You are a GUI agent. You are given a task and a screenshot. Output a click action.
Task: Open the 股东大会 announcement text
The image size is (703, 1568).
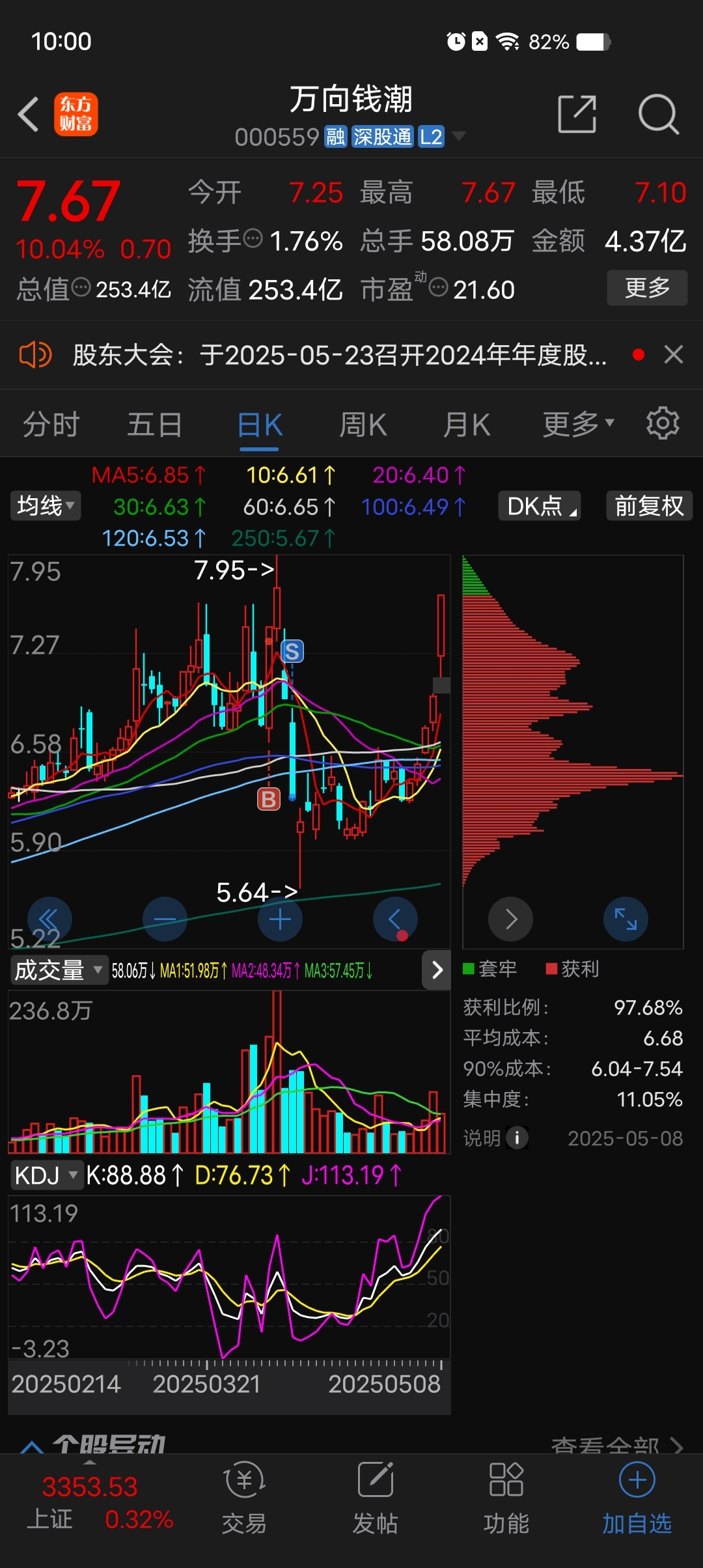pyautogui.click(x=340, y=355)
